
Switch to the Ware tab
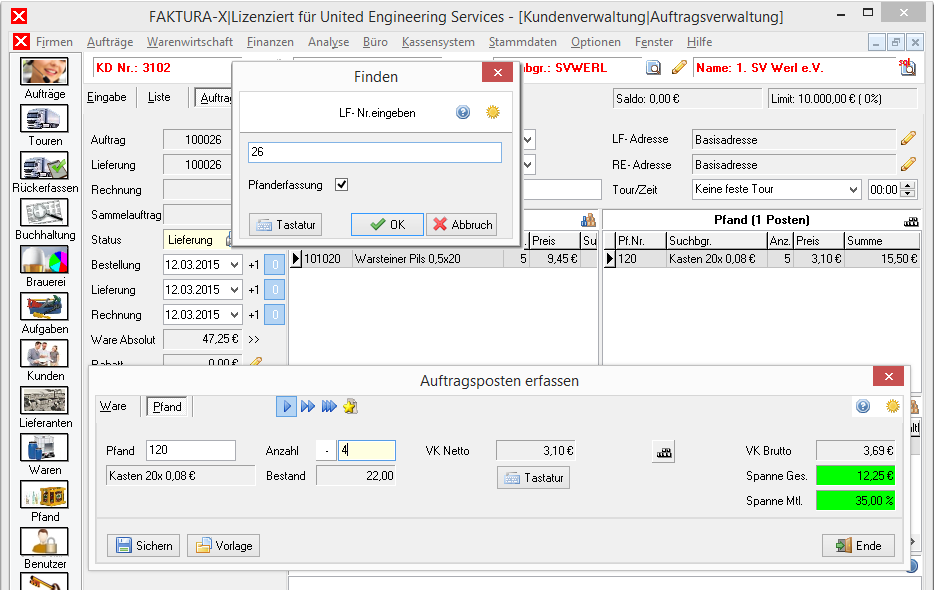tap(113, 406)
